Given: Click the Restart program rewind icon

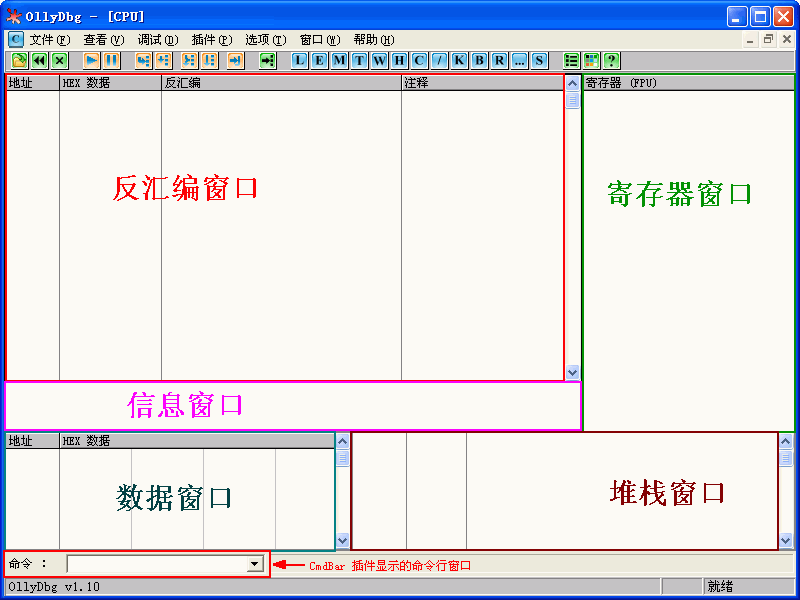Looking at the screenshot, I should click(x=40, y=61).
